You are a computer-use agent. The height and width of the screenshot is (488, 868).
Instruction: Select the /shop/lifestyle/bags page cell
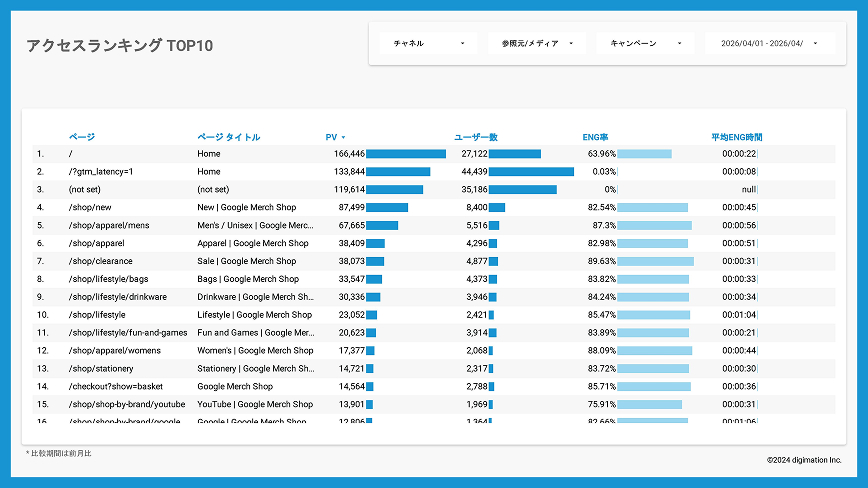(108, 279)
